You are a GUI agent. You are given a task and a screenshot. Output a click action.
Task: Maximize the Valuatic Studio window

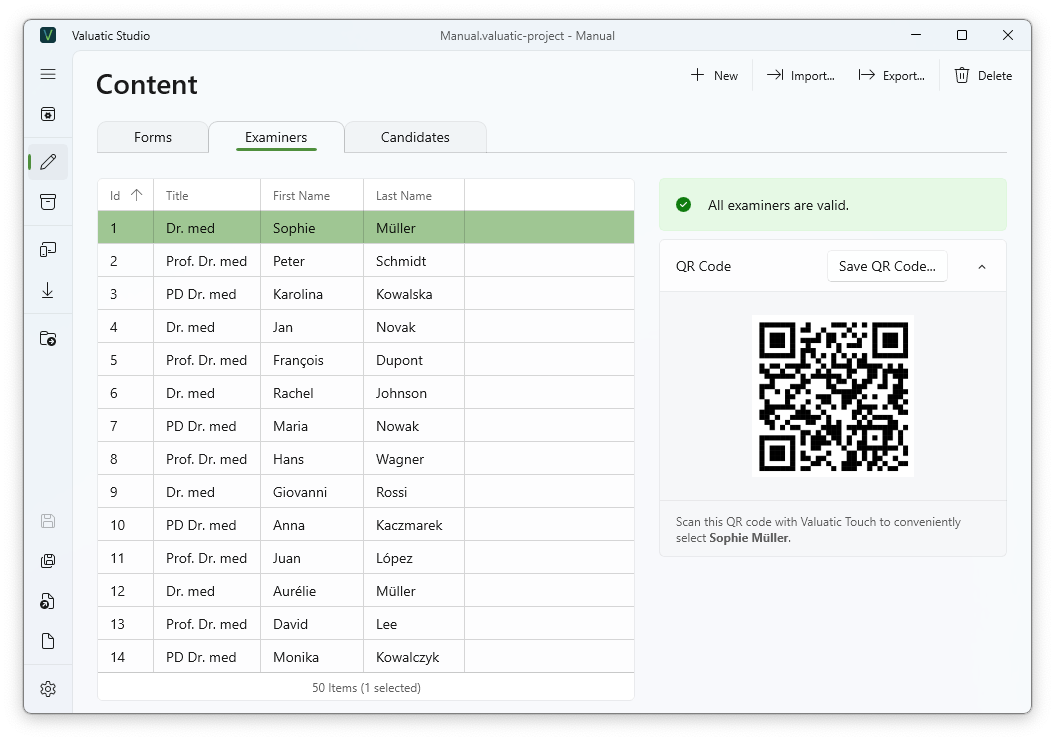click(x=961, y=35)
